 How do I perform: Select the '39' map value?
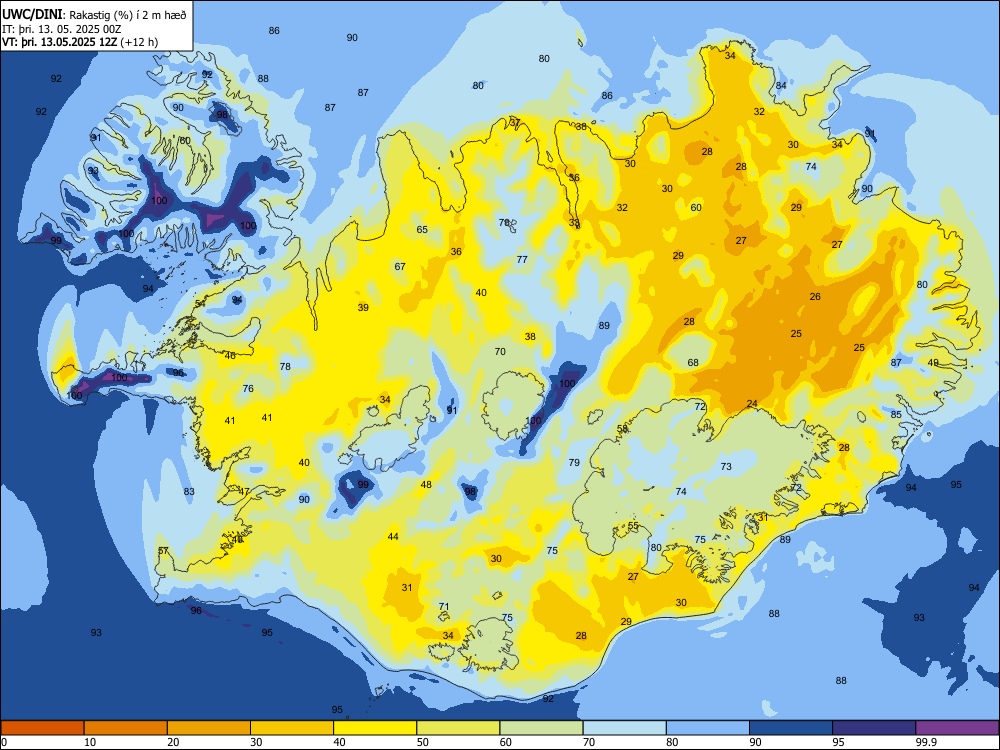click(363, 307)
